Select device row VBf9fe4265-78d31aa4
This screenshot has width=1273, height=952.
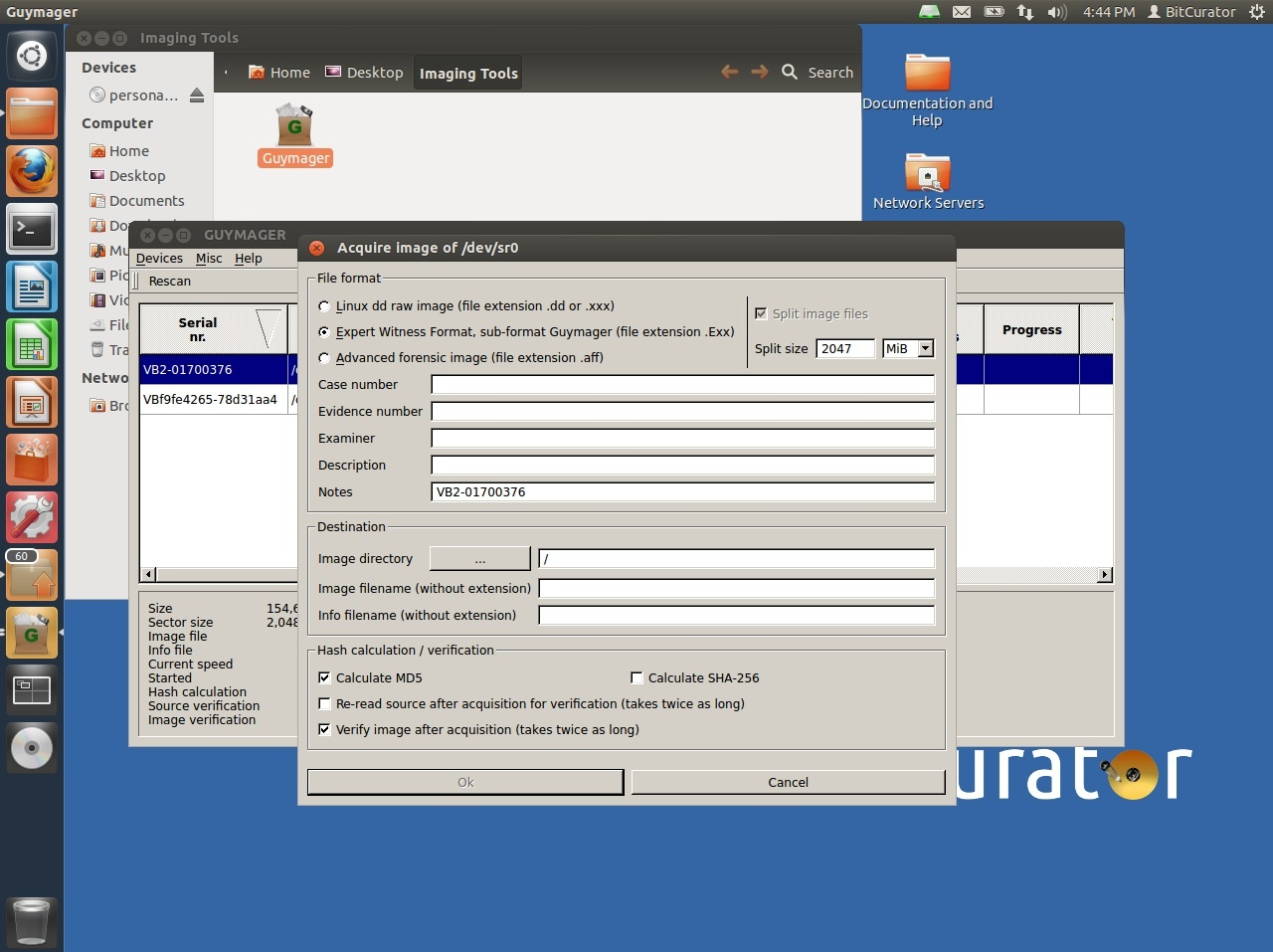click(219, 399)
